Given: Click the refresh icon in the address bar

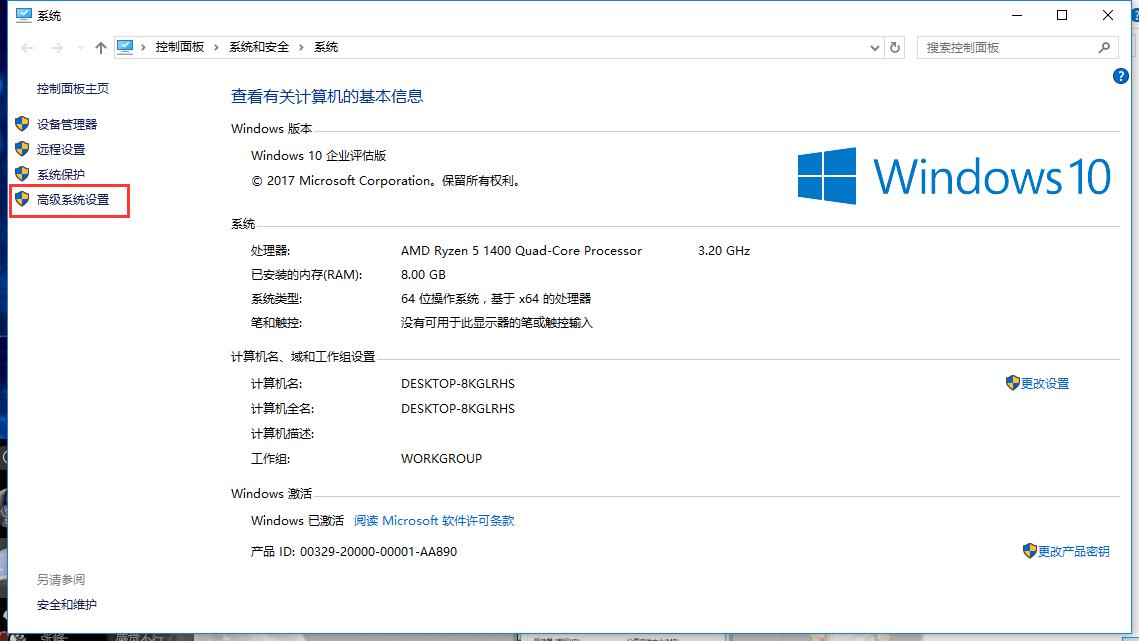Looking at the screenshot, I should click(x=893, y=47).
